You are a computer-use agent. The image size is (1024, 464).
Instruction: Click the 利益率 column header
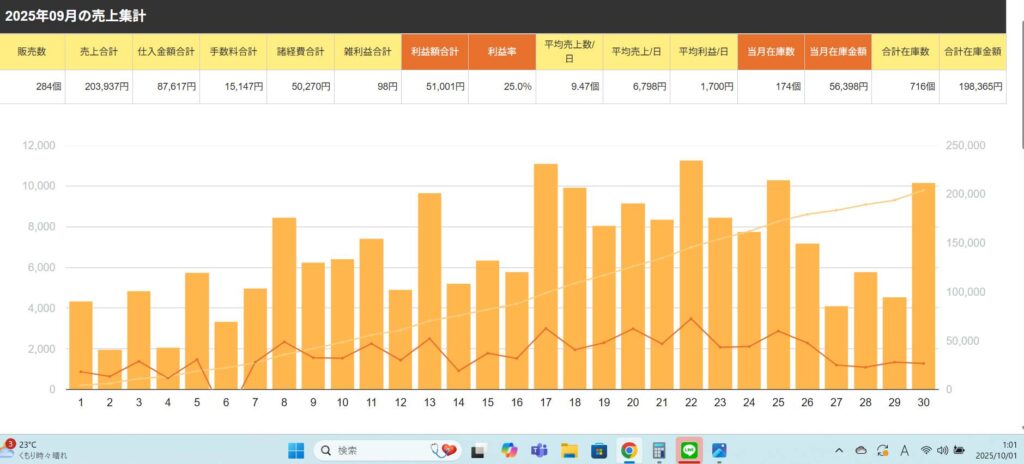501,52
